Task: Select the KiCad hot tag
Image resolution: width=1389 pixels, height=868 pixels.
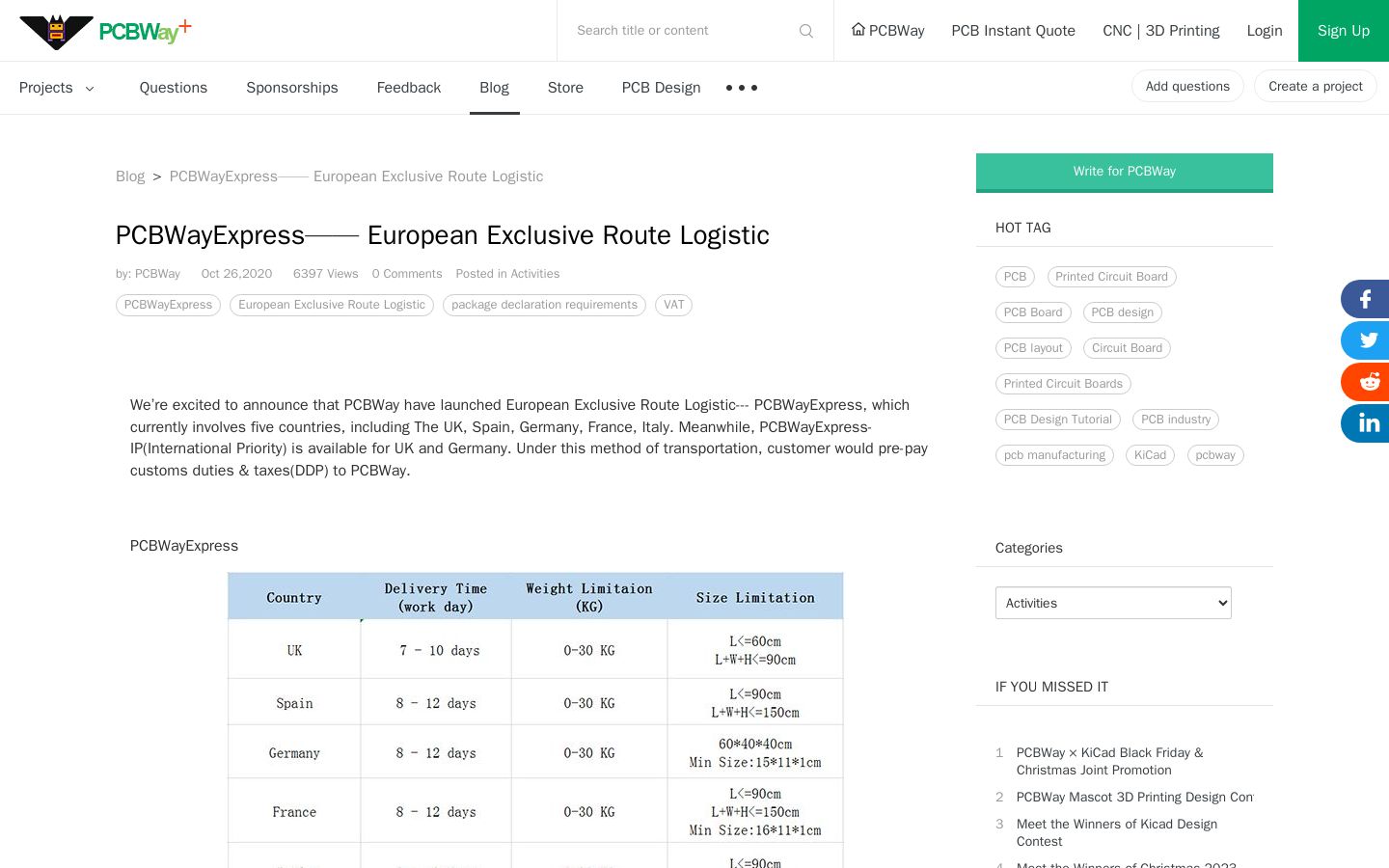Action: point(1150,455)
